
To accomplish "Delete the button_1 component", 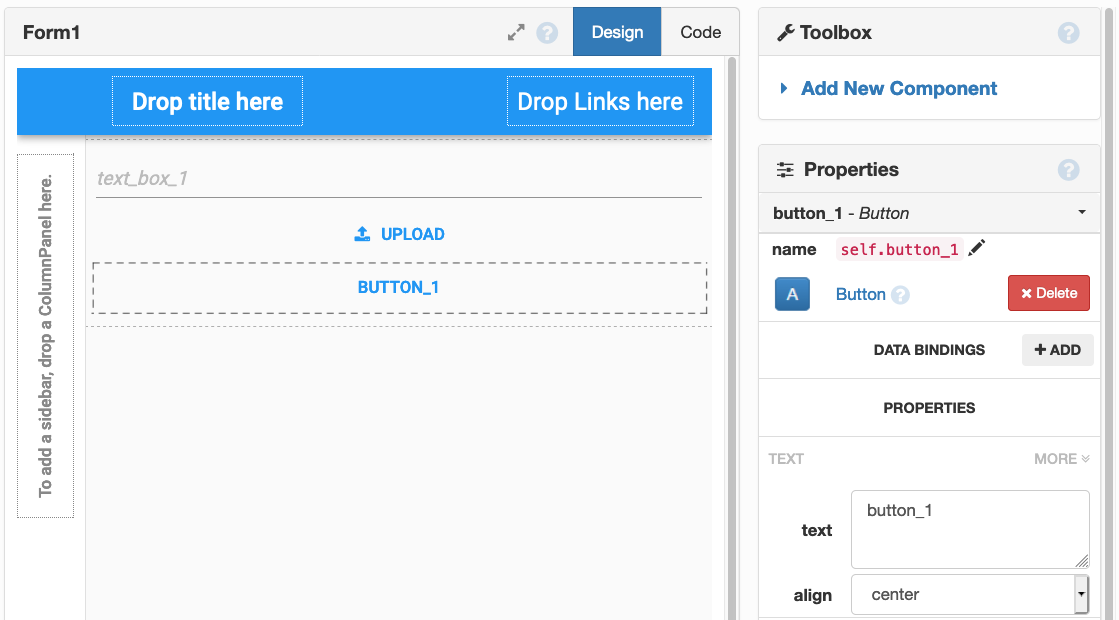I will coord(1048,292).
